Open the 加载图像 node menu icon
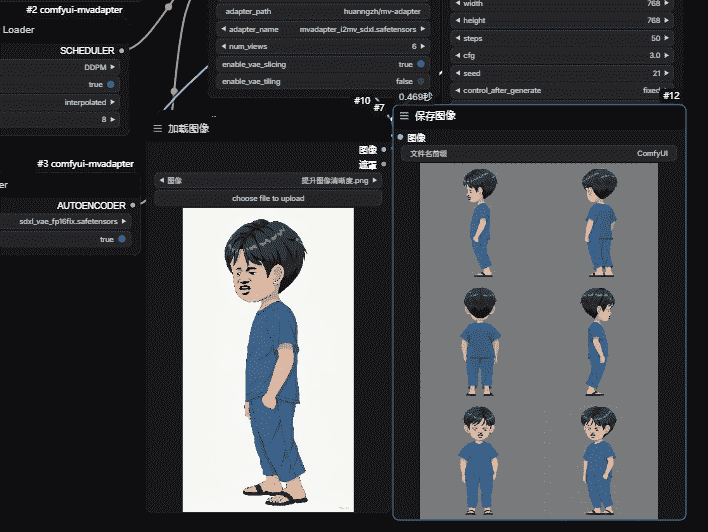708x532 pixels. pos(158,129)
